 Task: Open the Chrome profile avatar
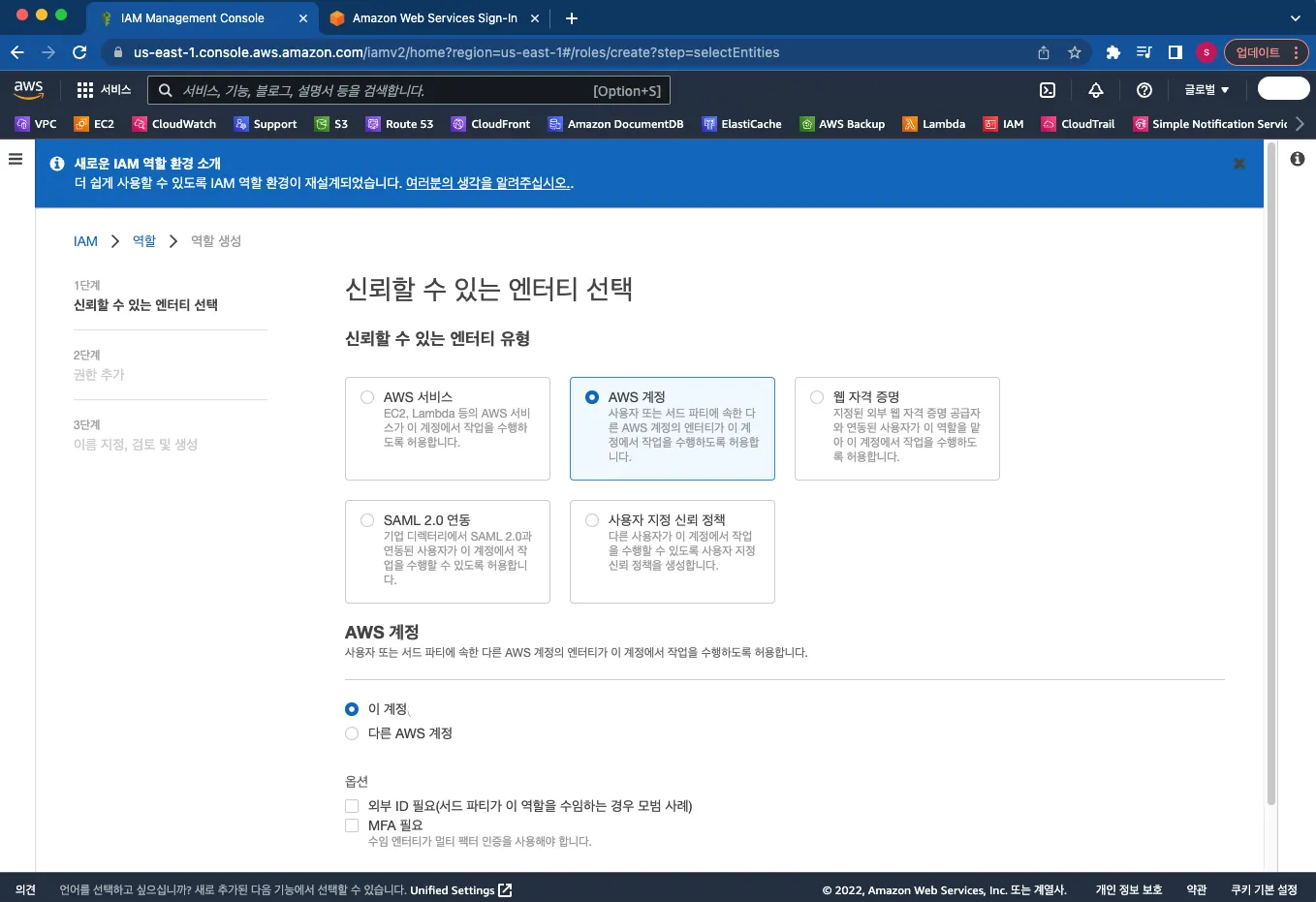point(1206,52)
